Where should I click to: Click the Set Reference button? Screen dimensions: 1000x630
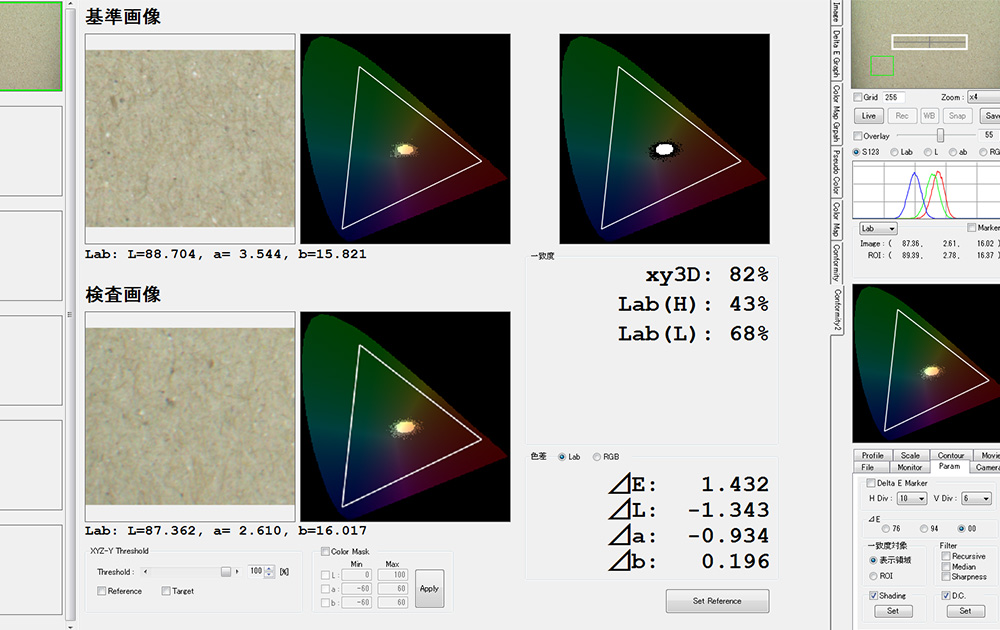click(717, 601)
